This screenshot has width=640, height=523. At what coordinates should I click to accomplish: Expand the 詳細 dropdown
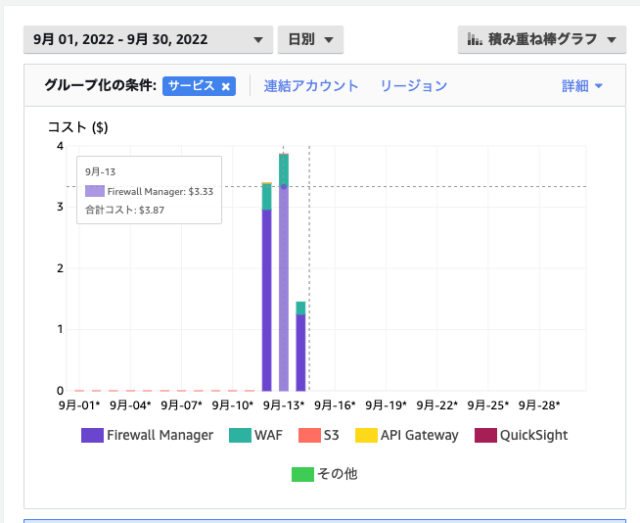(x=582, y=86)
